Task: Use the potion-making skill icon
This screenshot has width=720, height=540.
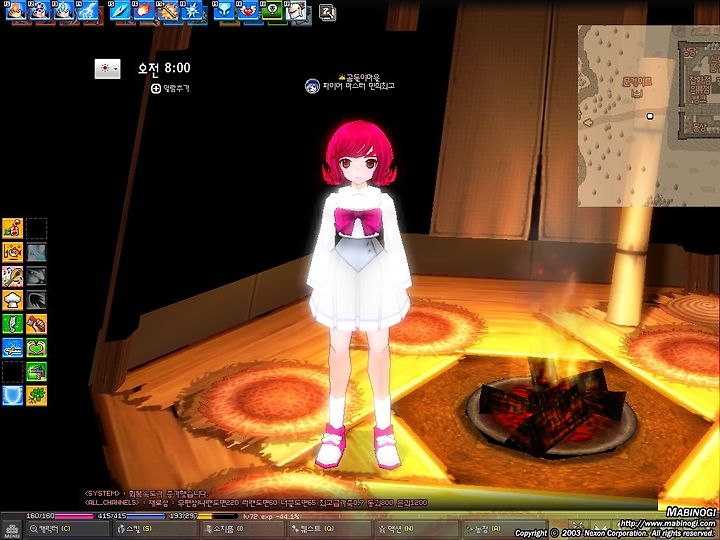Action: click(x=12, y=228)
